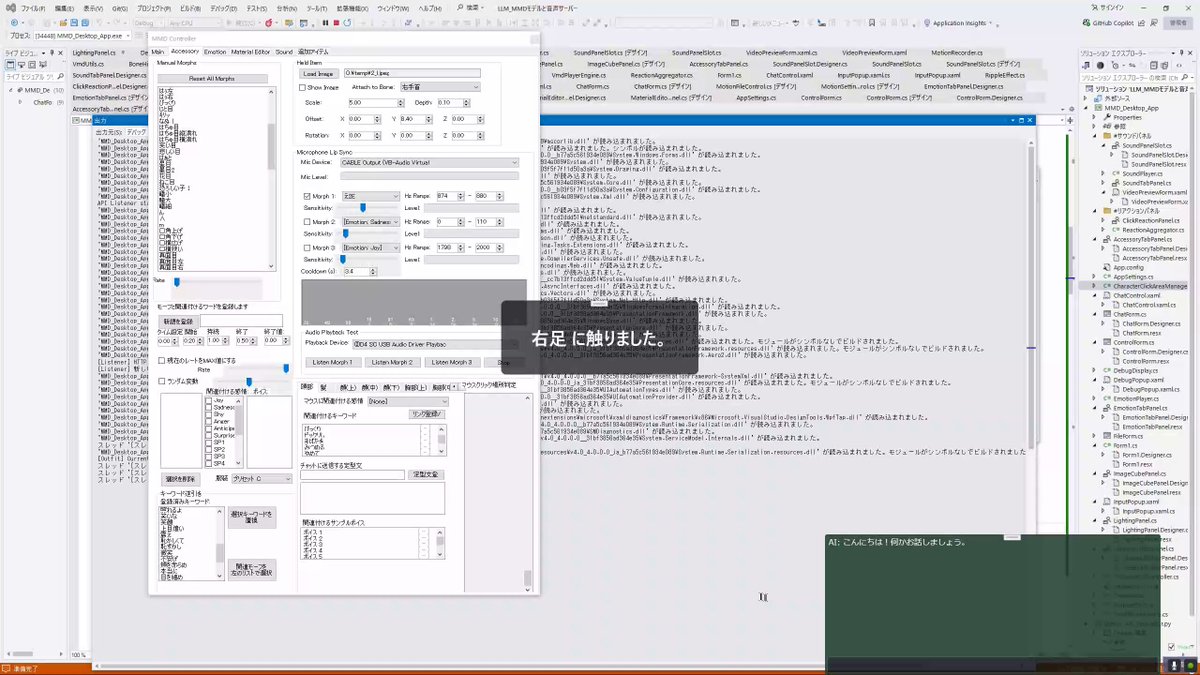Select SoundPlayer.cs in Solution Explorer

1141,174
